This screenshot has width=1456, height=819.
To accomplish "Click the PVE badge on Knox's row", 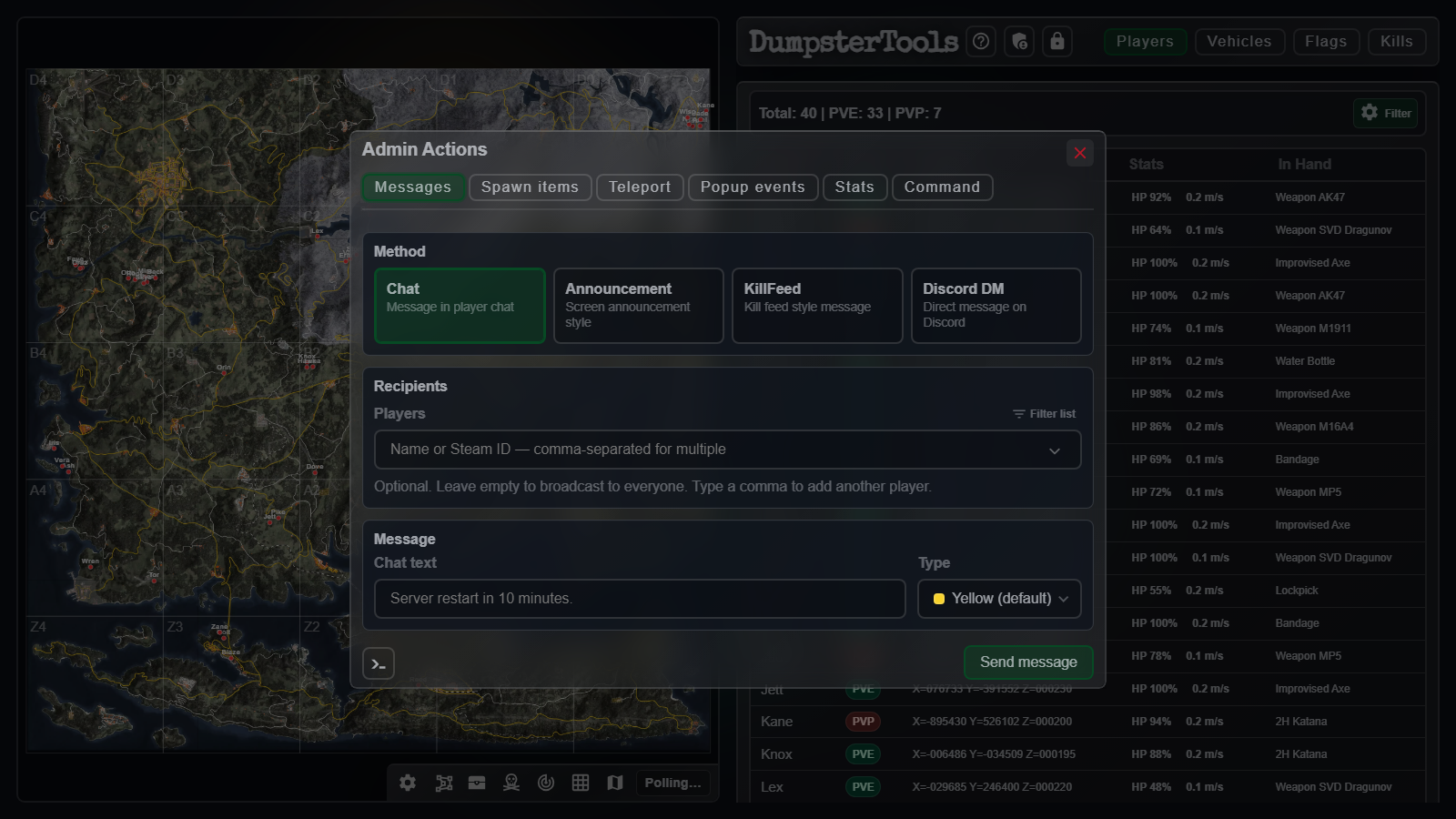I will pyautogui.click(x=863, y=754).
